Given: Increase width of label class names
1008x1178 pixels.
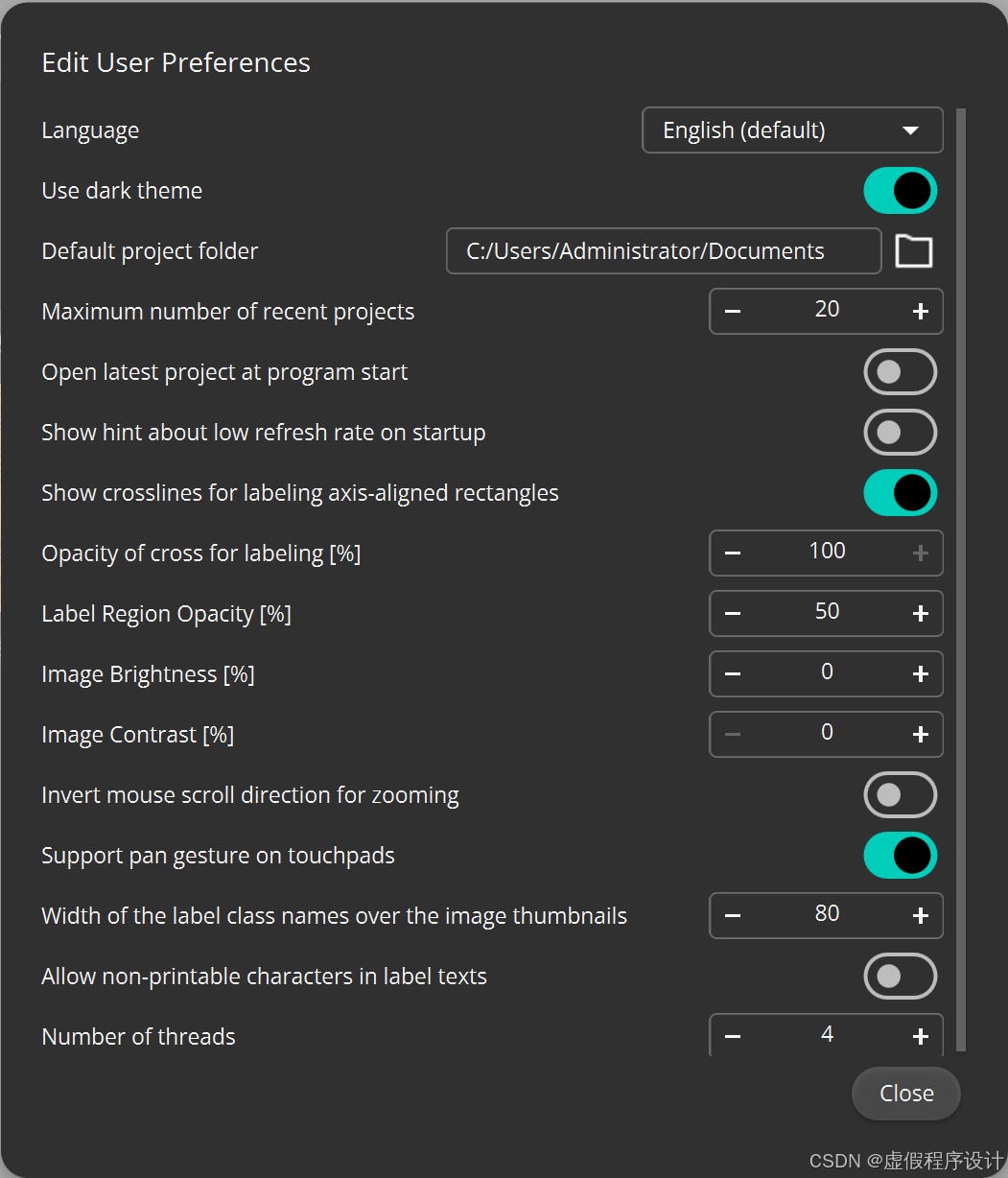Looking at the screenshot, I should point(919,915).
